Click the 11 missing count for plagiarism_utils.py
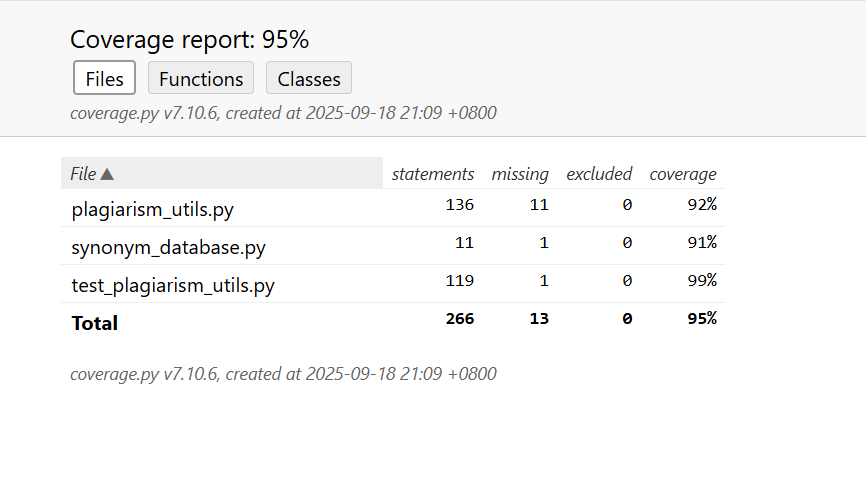 pos(539,205)
